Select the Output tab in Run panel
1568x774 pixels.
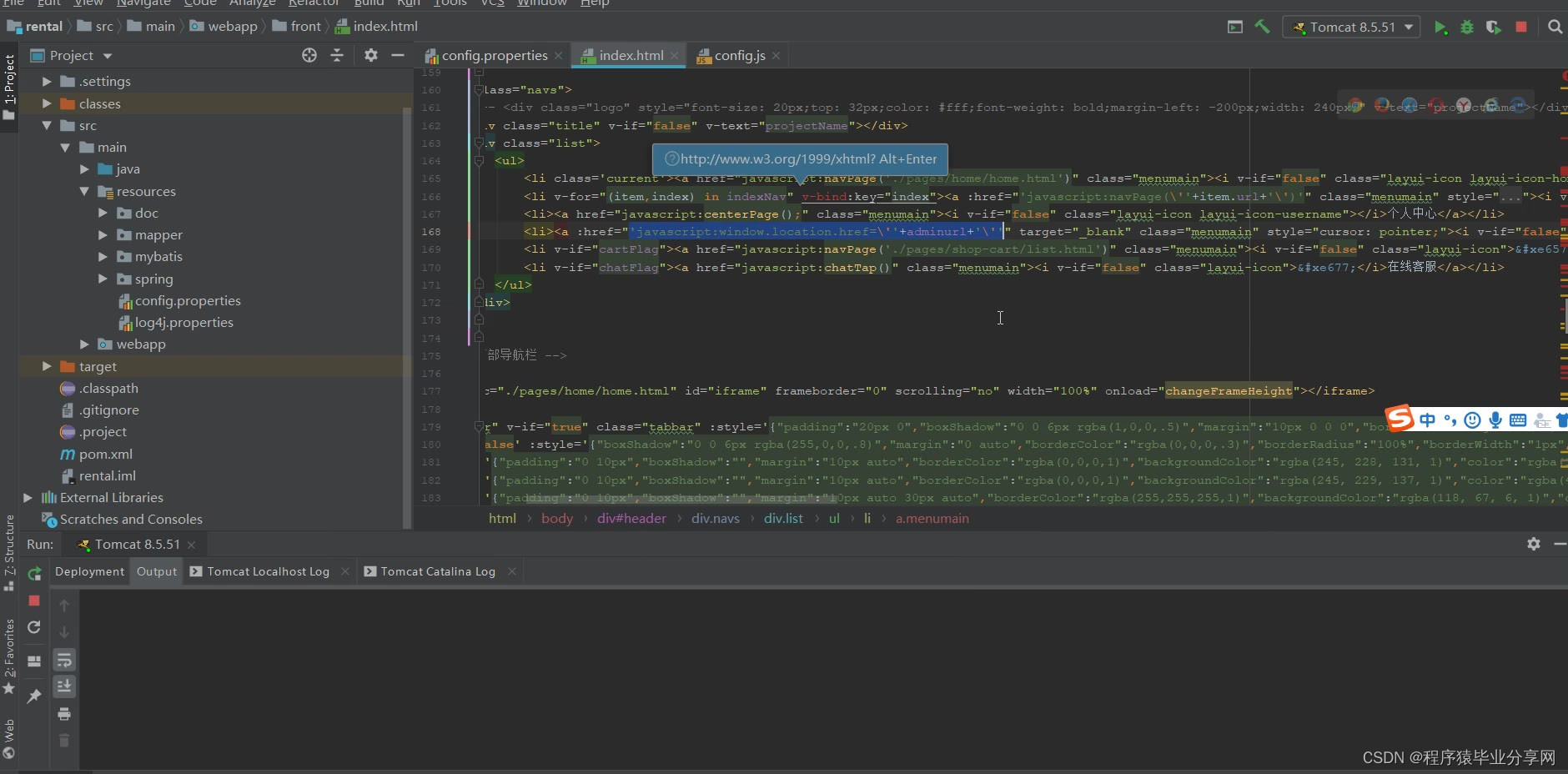(x=157, y=571)
